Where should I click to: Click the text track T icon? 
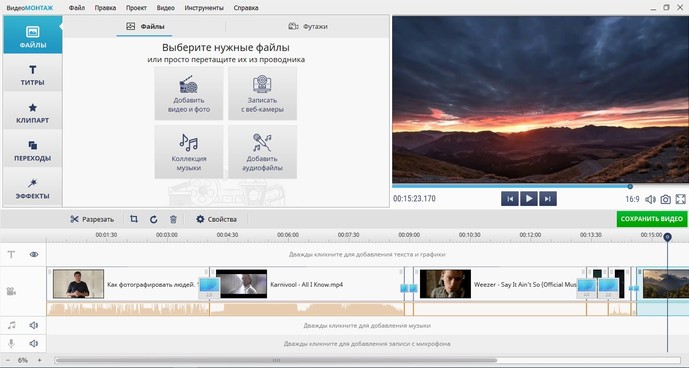tap(11, 254)
